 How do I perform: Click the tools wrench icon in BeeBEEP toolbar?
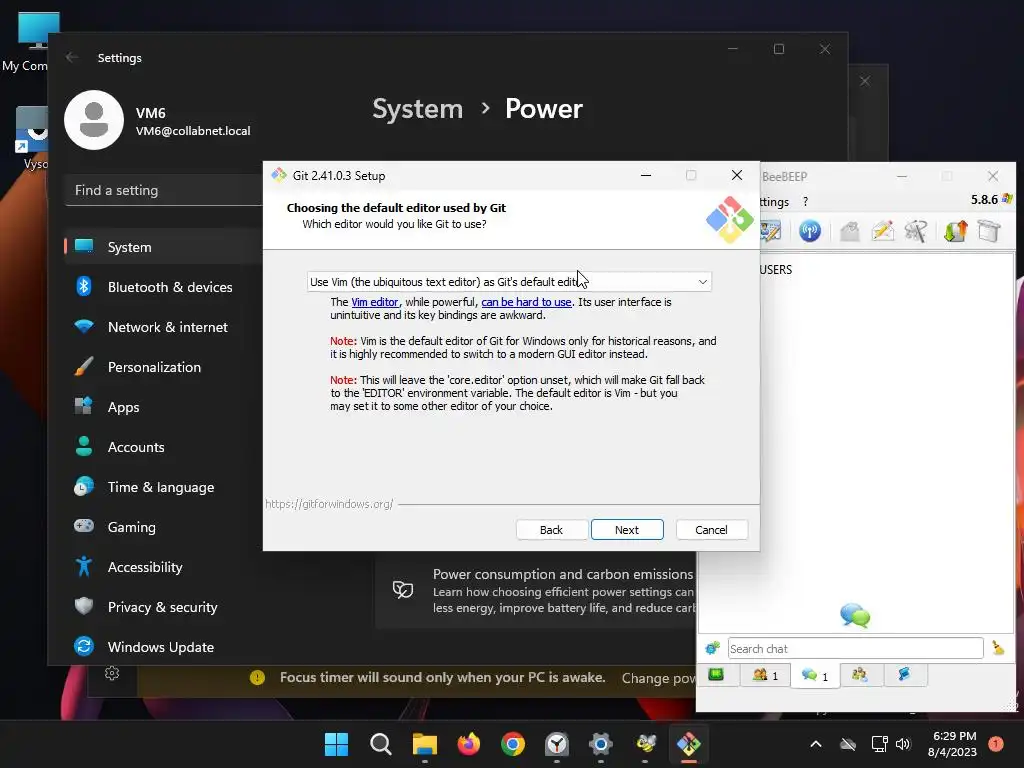(x=916, y=231)
